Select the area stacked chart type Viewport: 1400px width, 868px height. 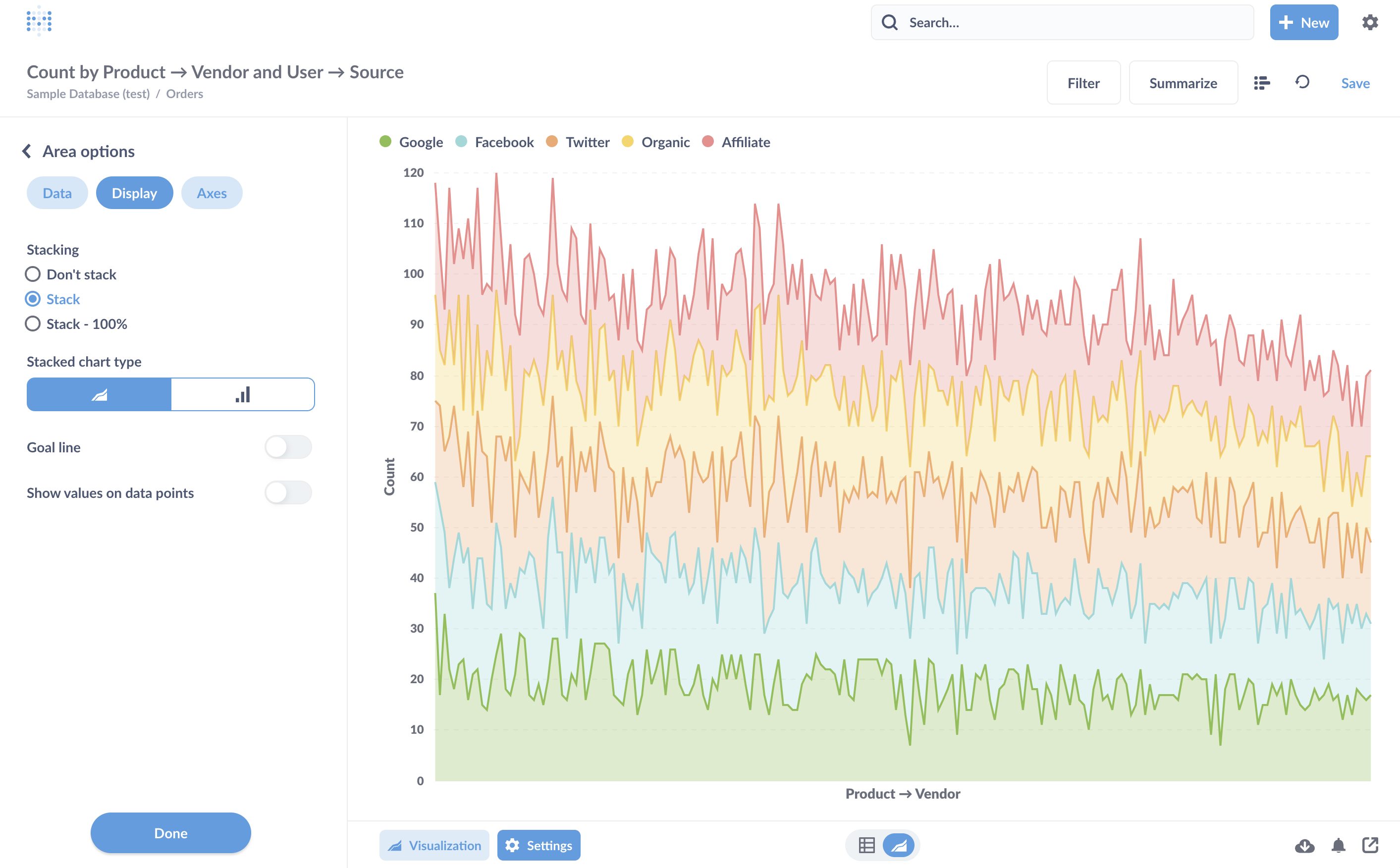(99, 394)
